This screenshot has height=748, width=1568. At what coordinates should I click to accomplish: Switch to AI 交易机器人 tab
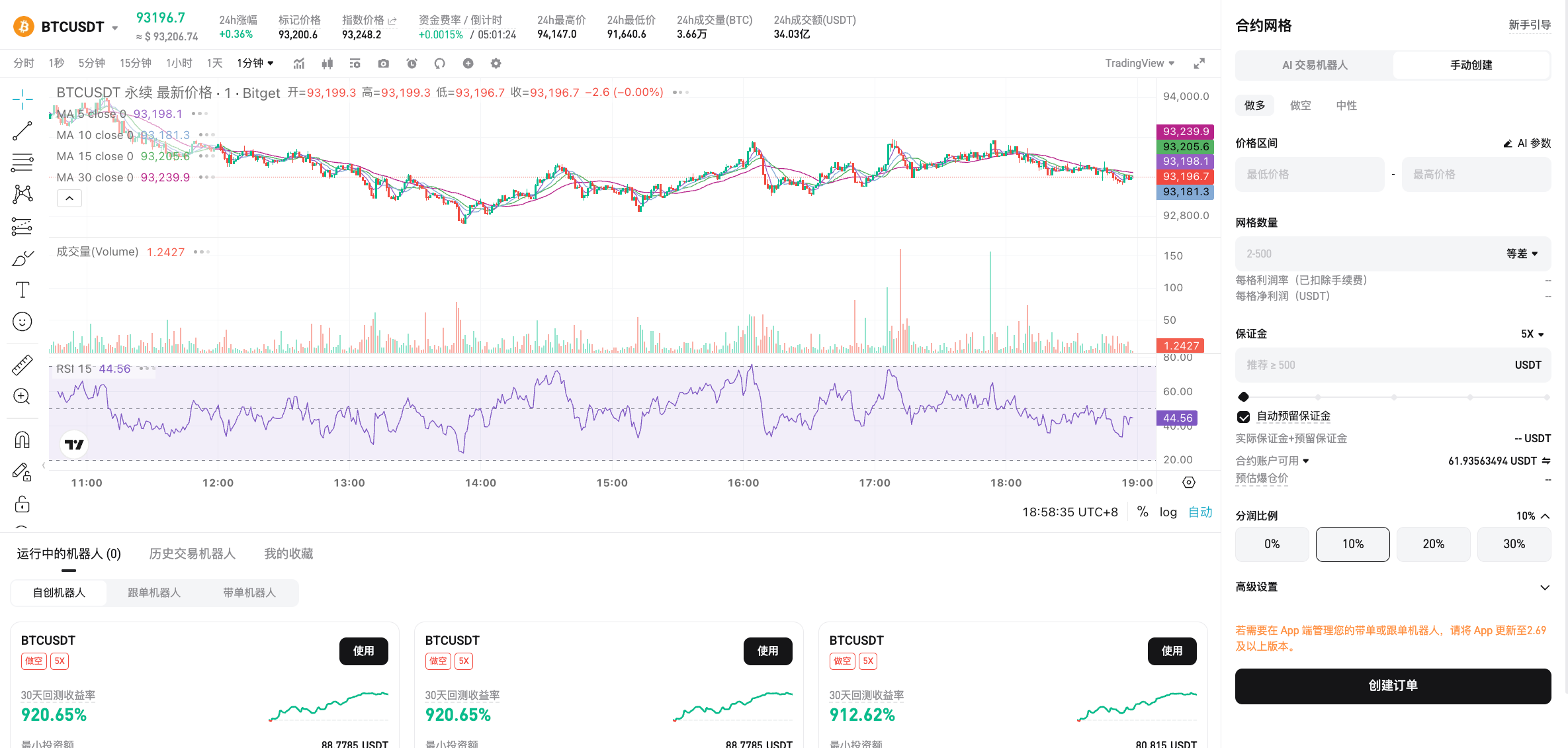coord(1314,65)
